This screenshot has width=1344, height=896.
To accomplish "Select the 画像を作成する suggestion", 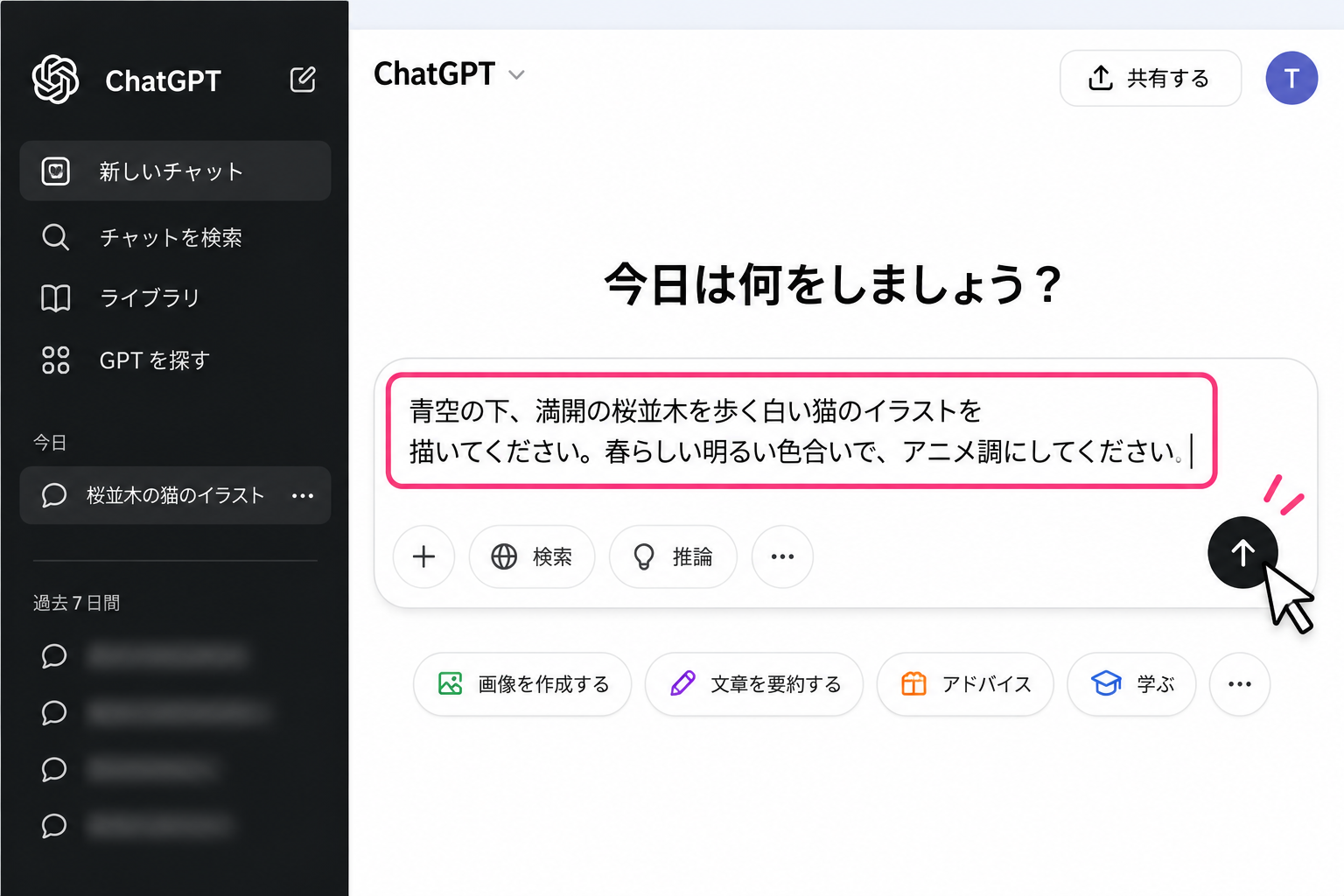I will point(522,684).
